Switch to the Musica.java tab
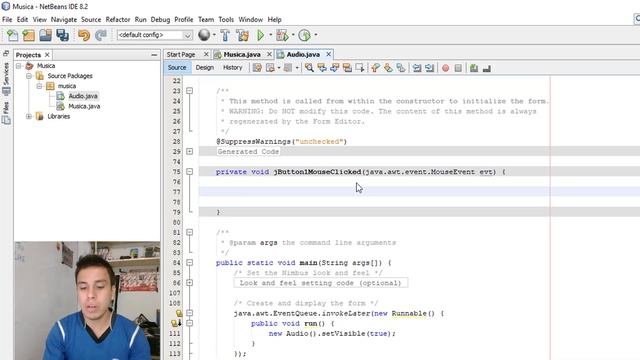Viewport: 640px width, 360px height. click(x=242, y=54)
